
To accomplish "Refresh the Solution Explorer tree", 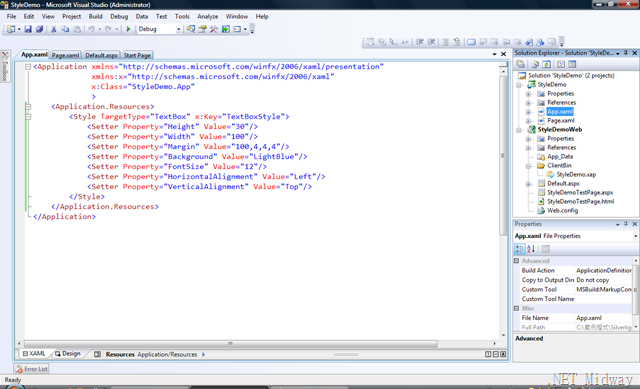I will tap(547, 64).
